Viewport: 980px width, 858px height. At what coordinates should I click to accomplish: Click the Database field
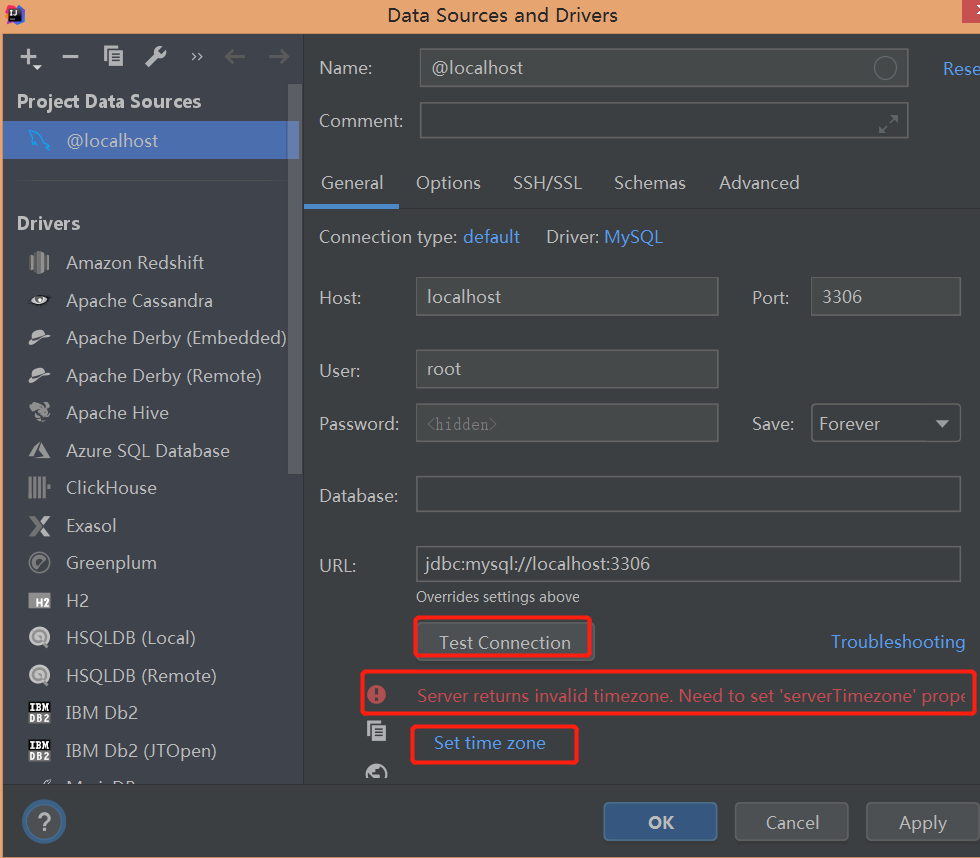click(688, 494)
